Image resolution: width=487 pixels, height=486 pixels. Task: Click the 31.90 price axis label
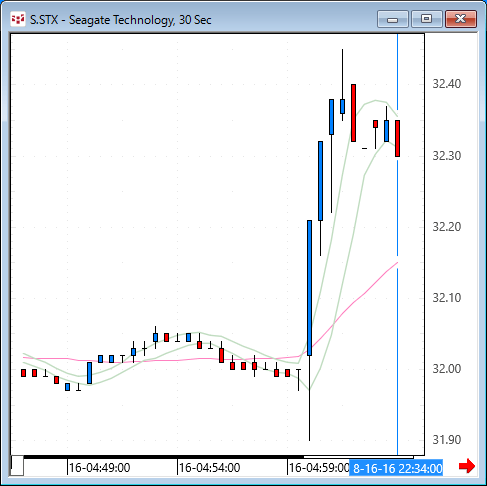447,440
